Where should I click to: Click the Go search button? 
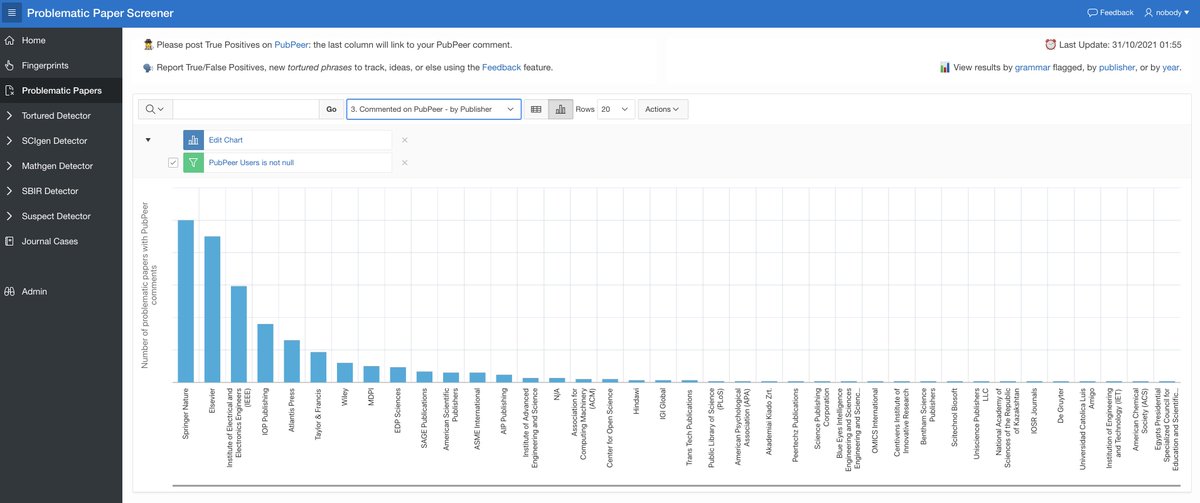click(331, 109)
